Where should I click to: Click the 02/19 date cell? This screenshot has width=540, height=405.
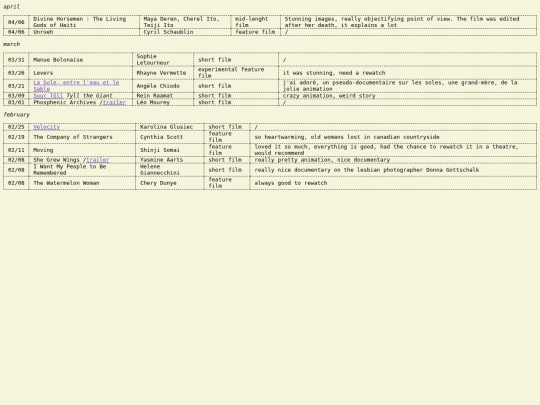pyautogui.click(x=16, y=137)
